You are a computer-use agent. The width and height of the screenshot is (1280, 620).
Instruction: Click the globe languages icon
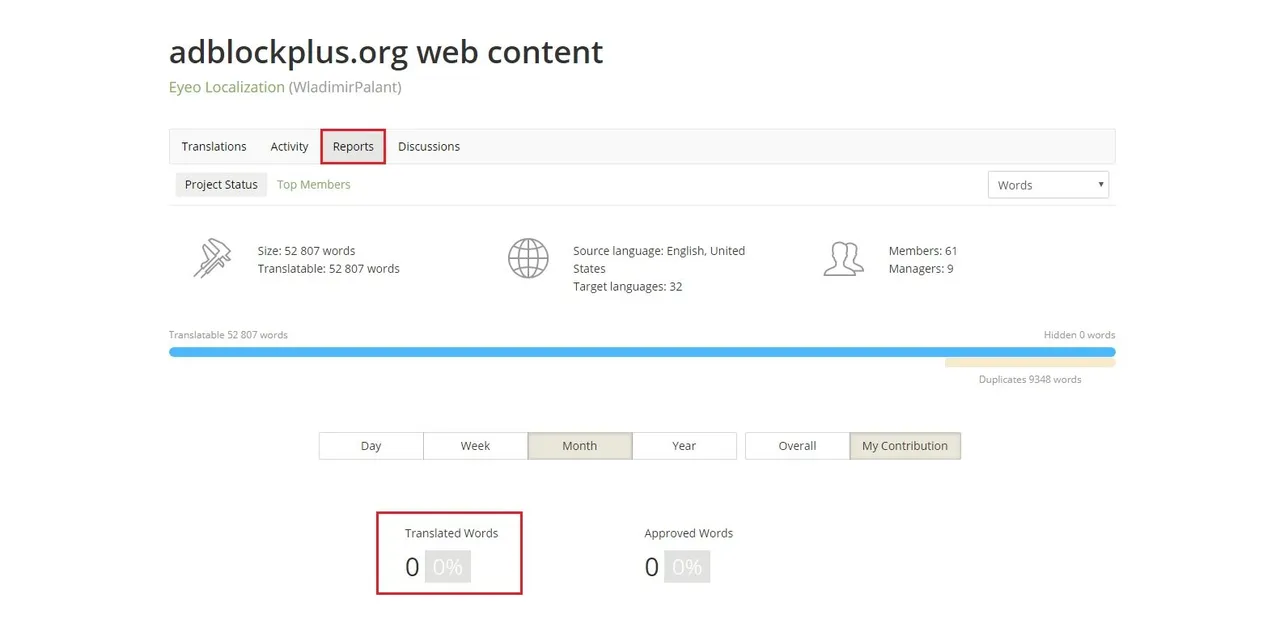(528, 258)
